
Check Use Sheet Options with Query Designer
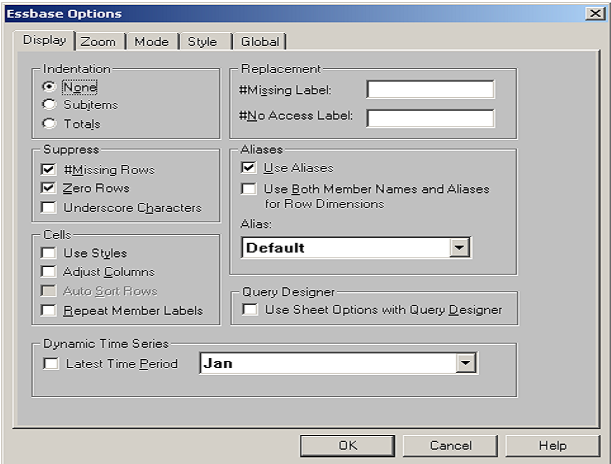coord(250,310)
